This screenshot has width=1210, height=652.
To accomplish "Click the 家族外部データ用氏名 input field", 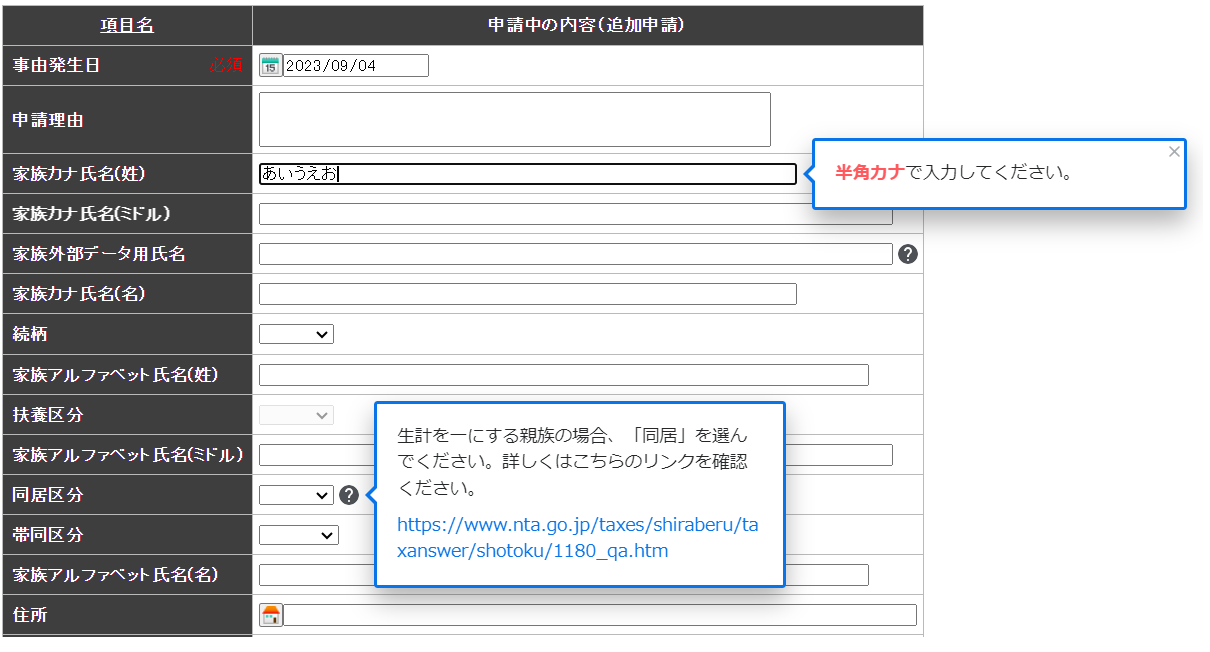I will pos(575,254).
